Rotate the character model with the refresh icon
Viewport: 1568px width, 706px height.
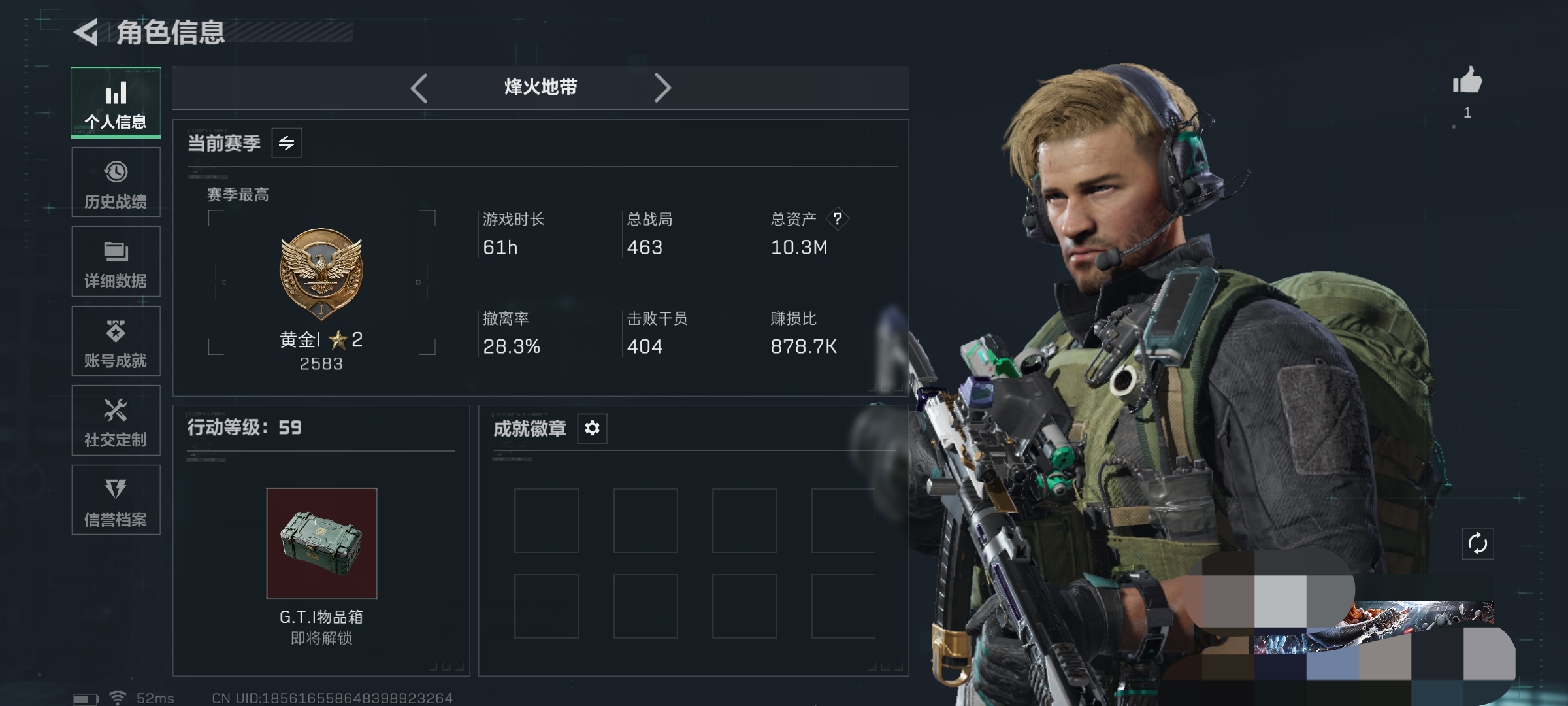1478,543
